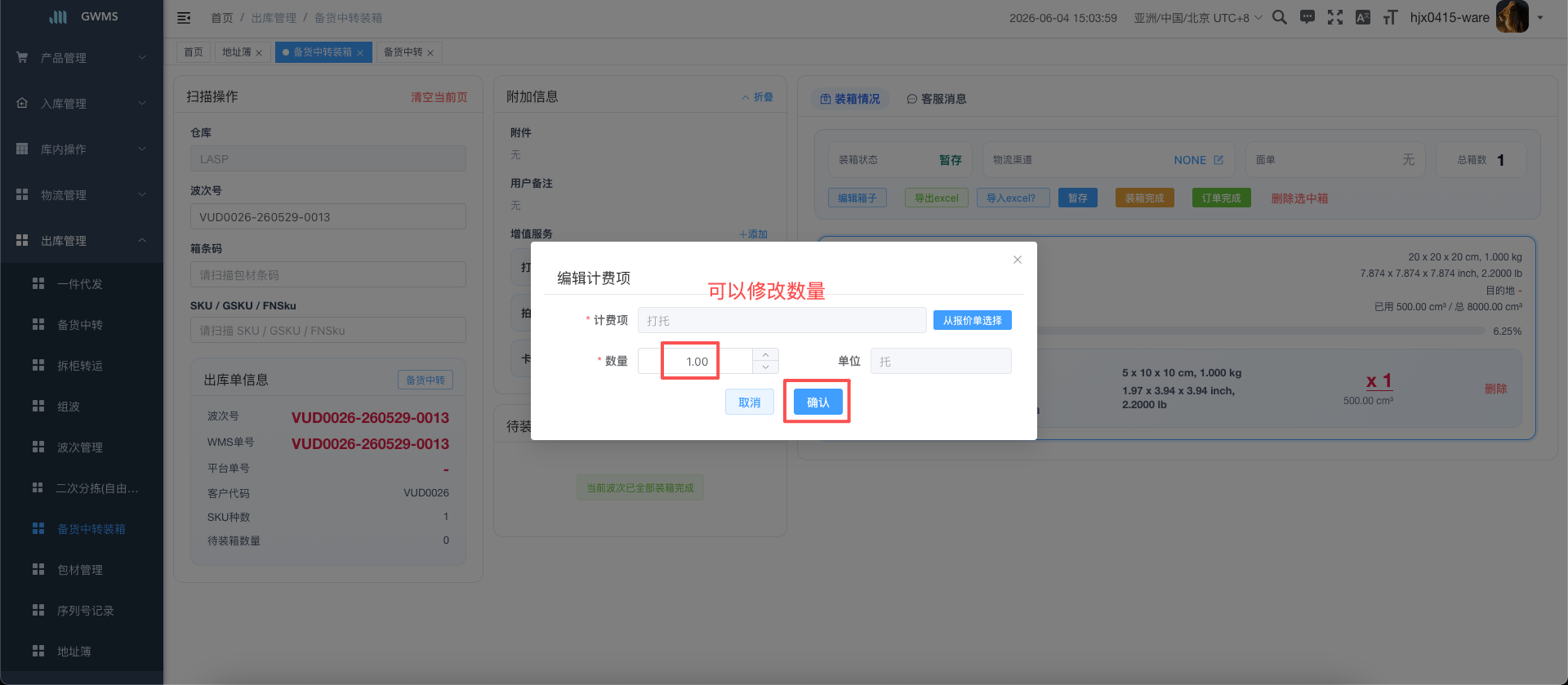The height and width of the screenshot is (685, 1568).
Task: Open the language translation icon
Action: click(1363, 17)
